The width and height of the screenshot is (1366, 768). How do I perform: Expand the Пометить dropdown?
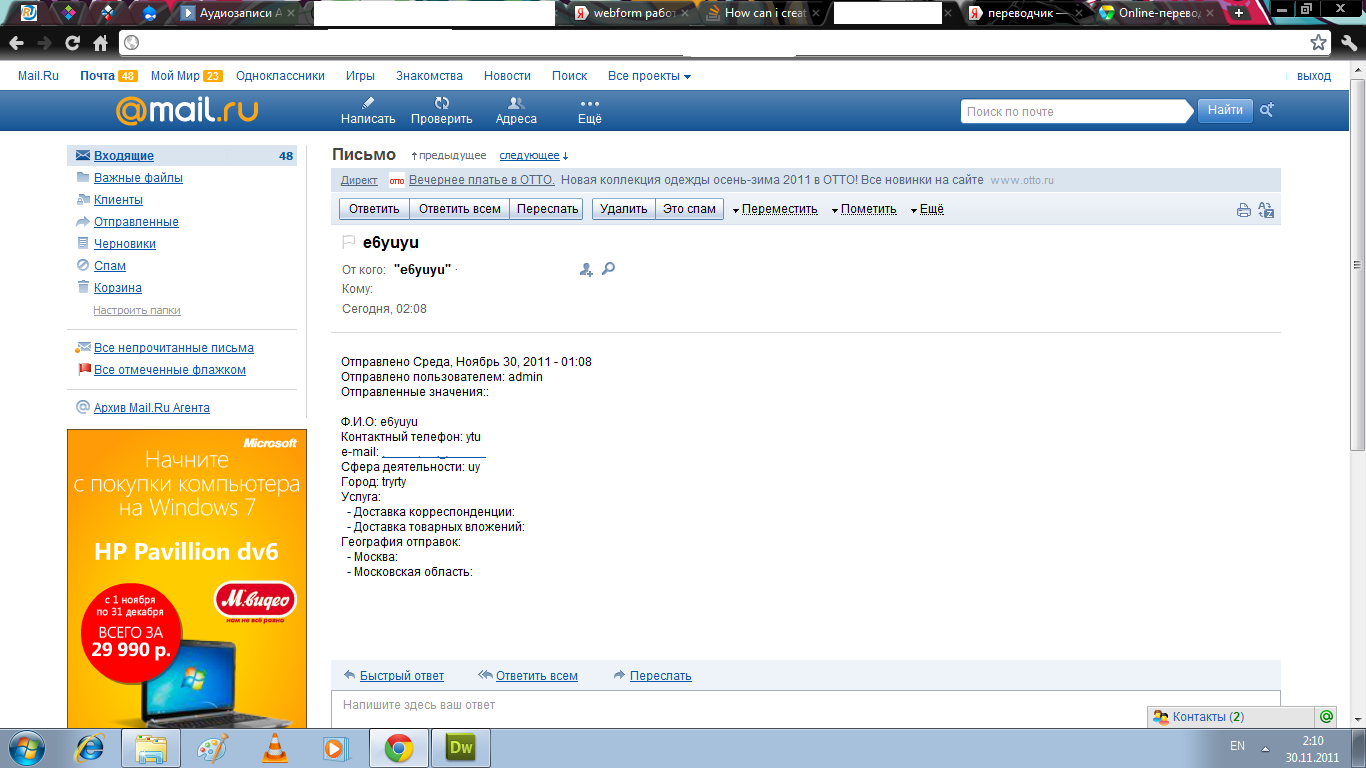868,209
